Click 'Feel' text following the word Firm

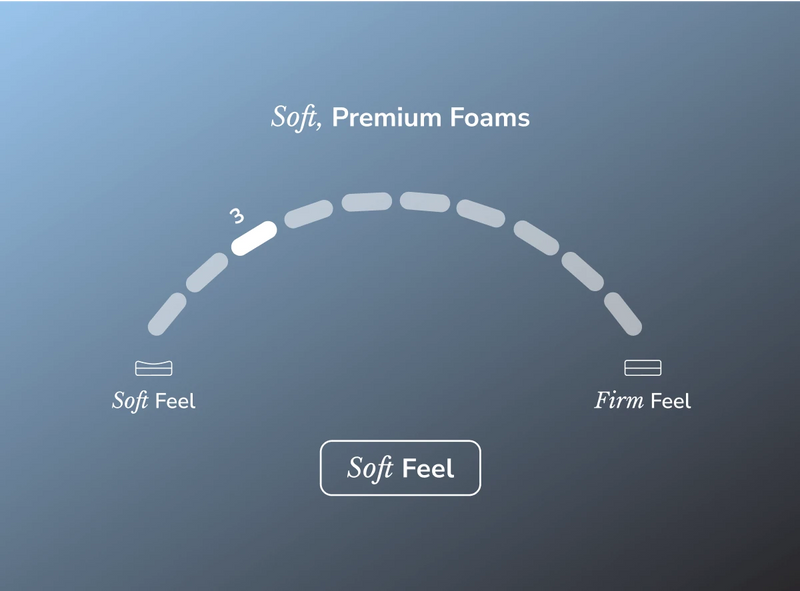pyautogui.click(x=671, y=401)
